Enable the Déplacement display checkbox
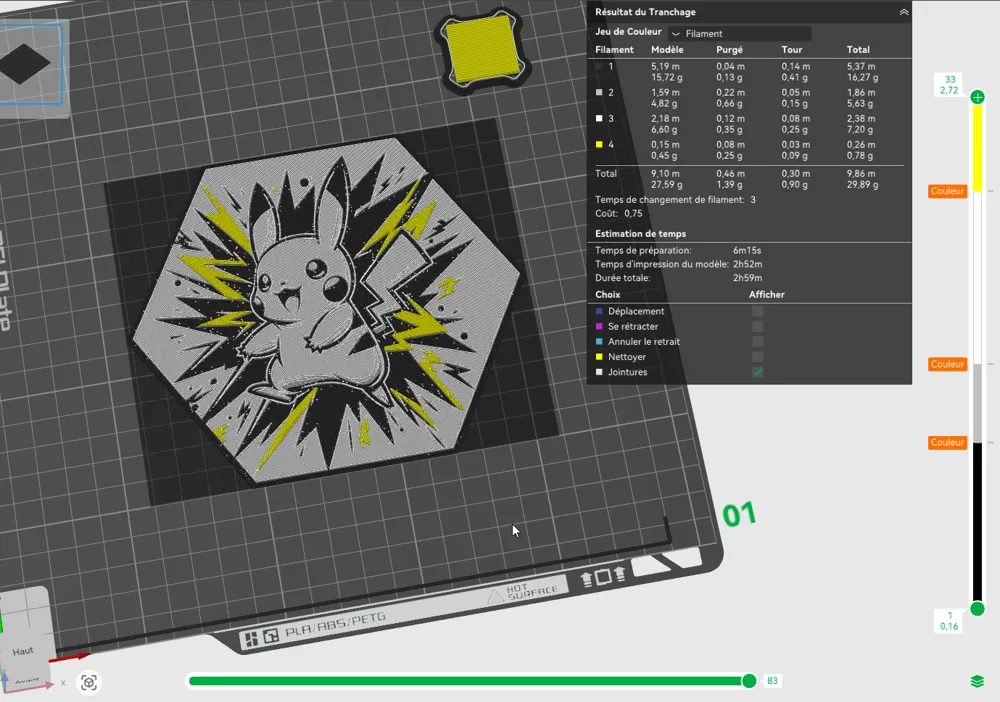Screen dimensions: 1000x702 (x=757, y=311)
